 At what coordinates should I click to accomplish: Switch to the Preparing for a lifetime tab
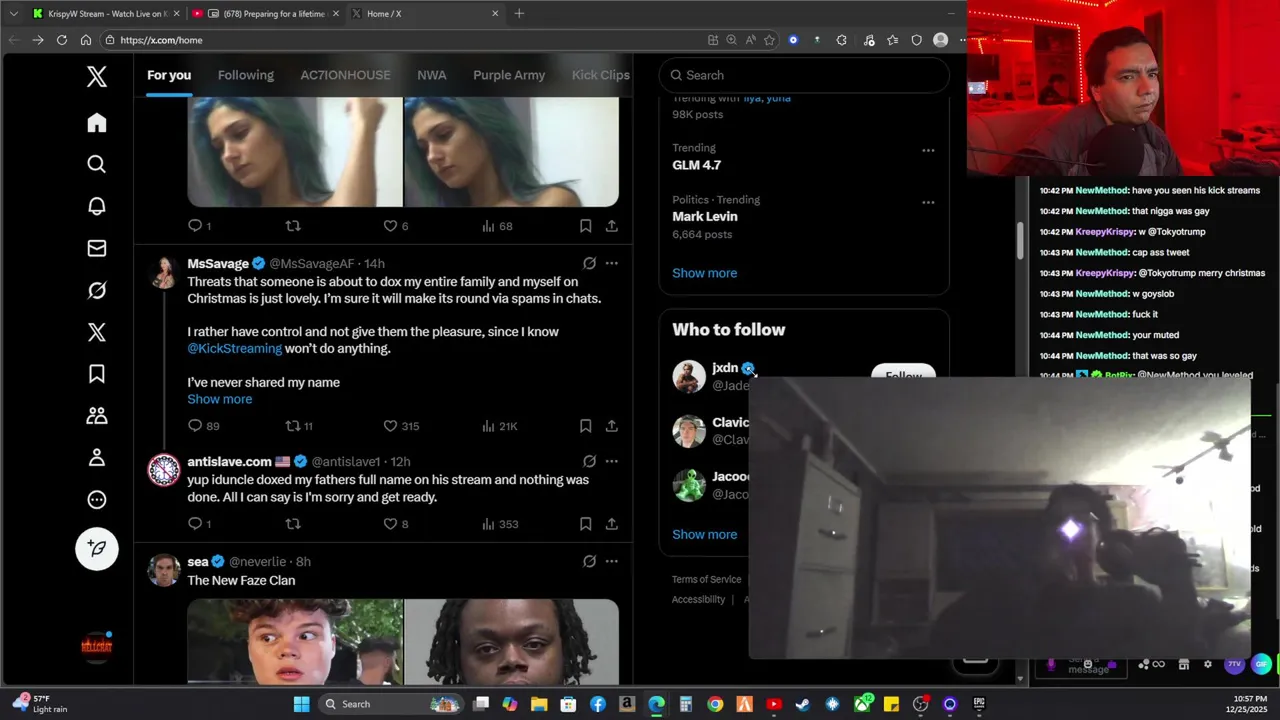point(264,14)
